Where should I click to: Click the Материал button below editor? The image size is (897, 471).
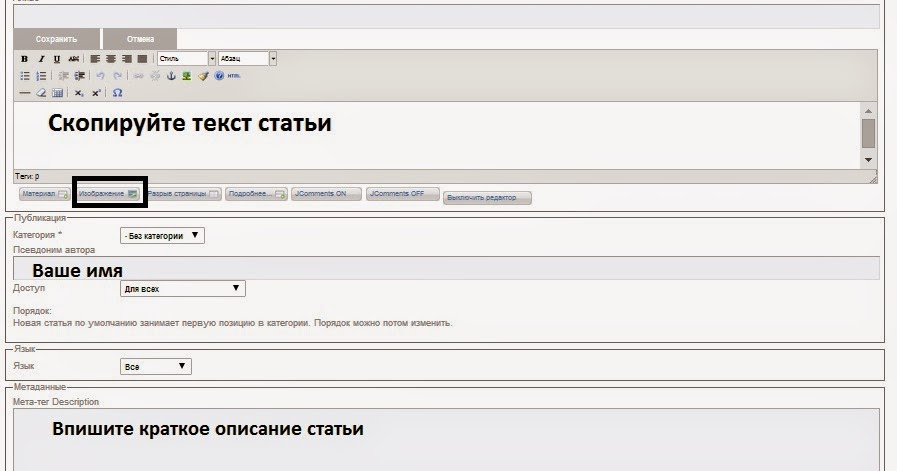click(x=44, y=194)
